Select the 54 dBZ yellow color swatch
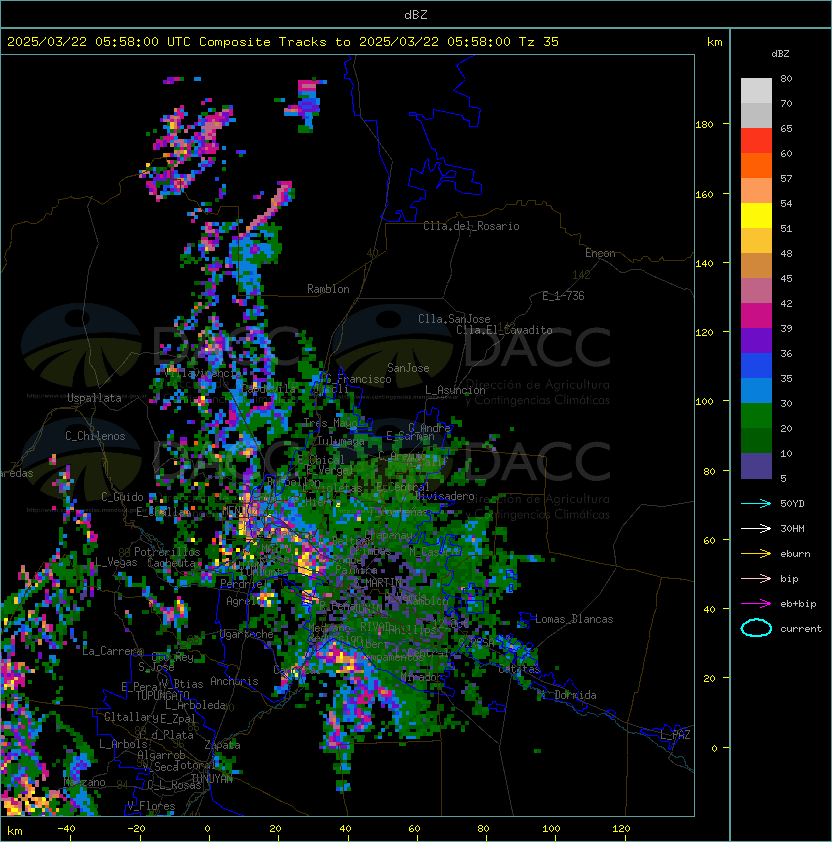 click(756, 215)
